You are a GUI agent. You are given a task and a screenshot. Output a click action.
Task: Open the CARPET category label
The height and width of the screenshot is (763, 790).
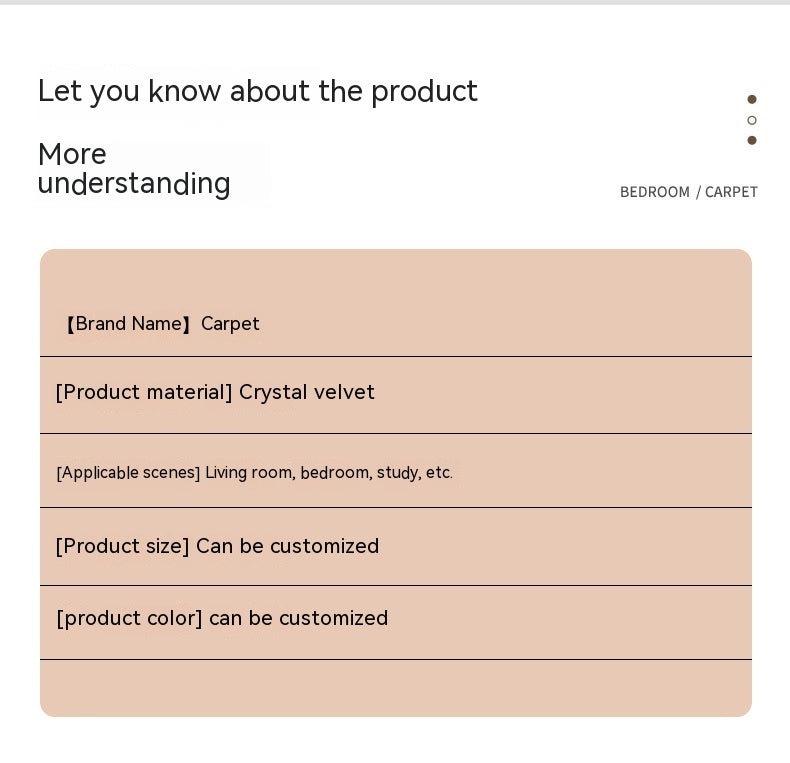pos(731,192)
